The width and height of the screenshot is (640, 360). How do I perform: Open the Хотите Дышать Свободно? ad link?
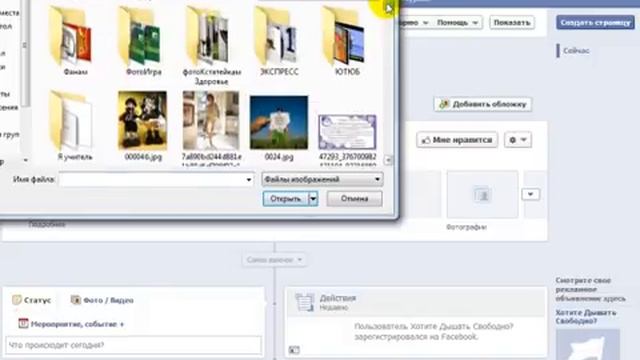point(586,317)
